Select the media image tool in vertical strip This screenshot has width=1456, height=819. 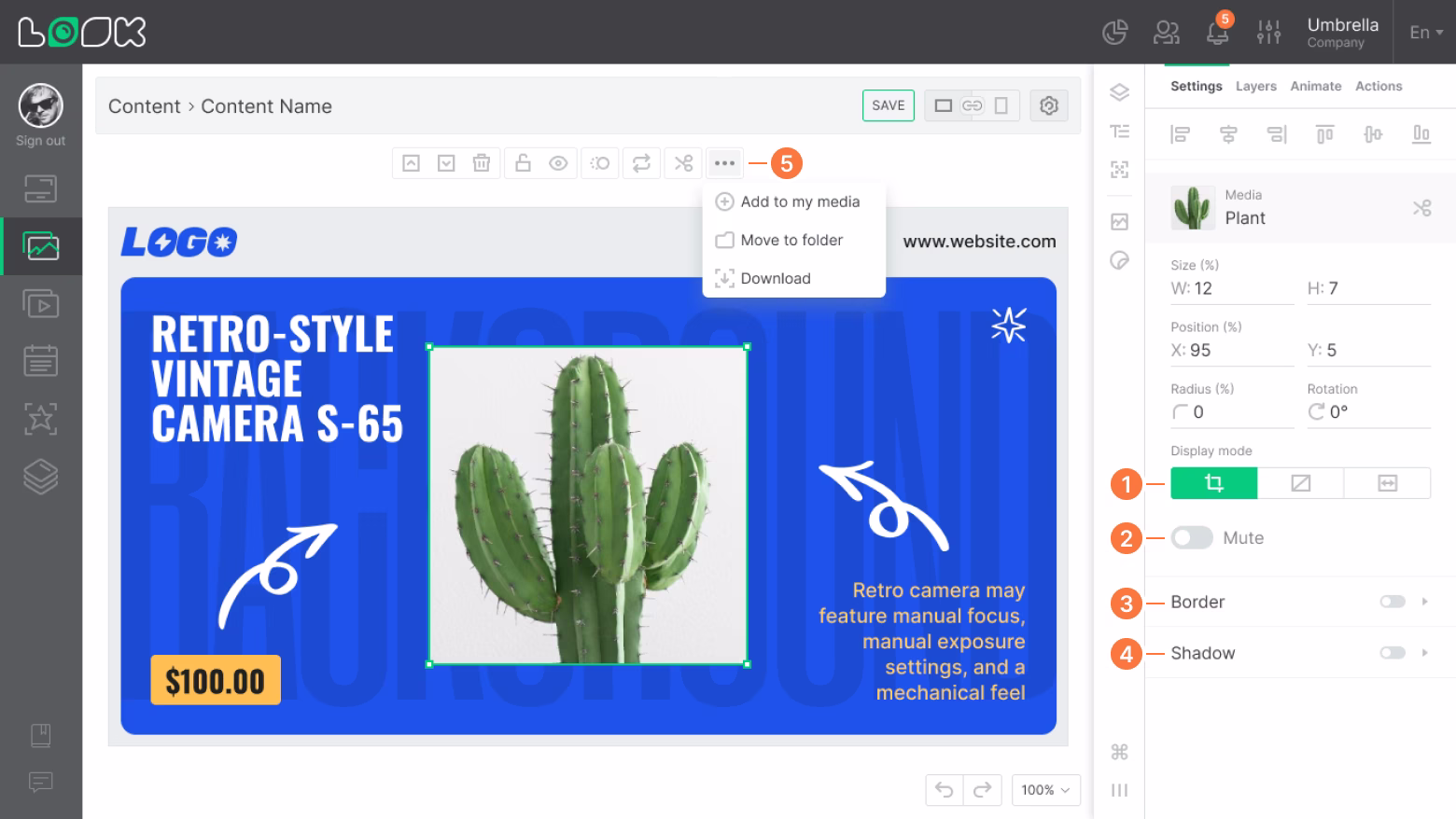[x=1119, y=221]
